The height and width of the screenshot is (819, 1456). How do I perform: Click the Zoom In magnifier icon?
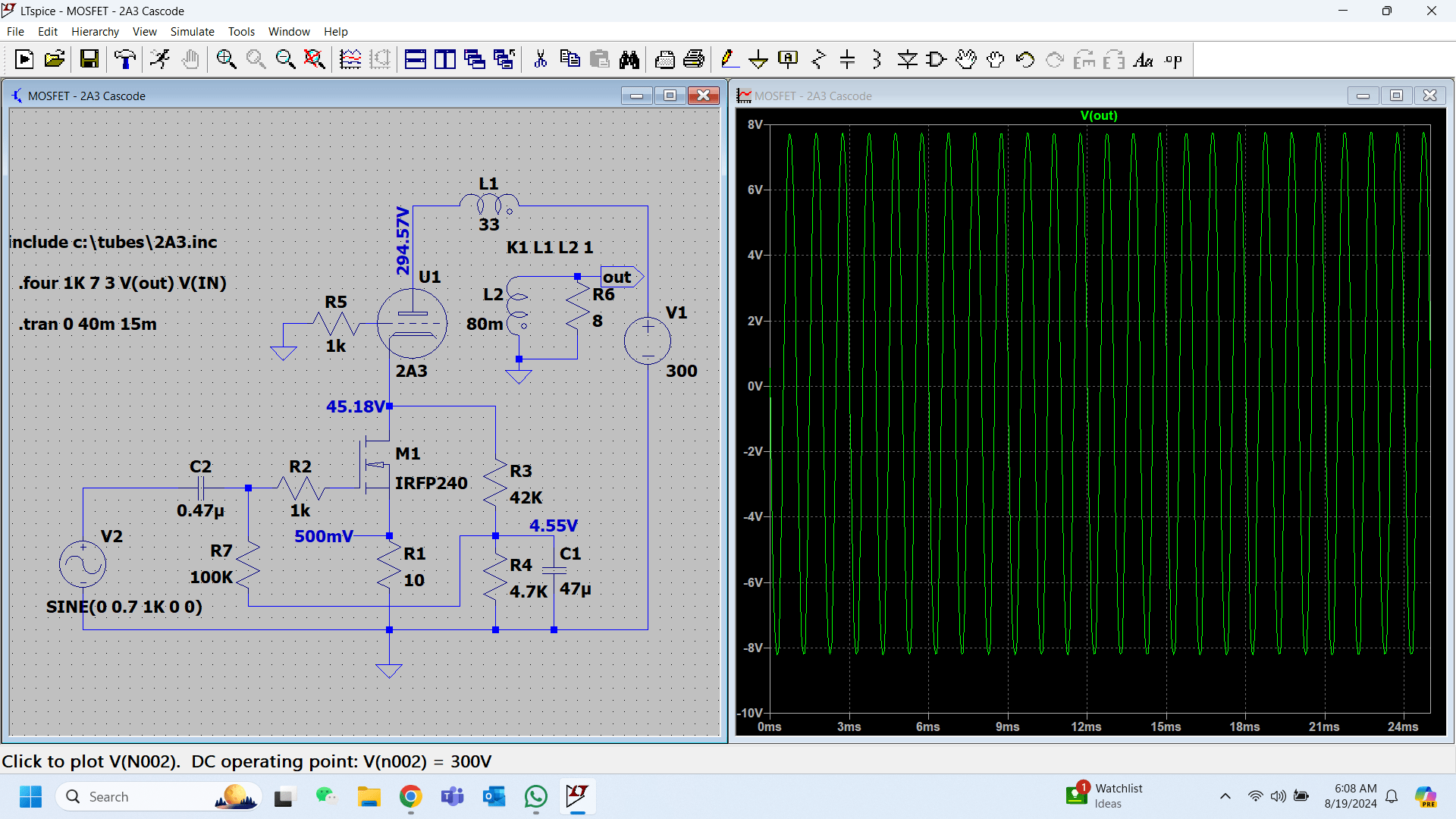[226, 59]
